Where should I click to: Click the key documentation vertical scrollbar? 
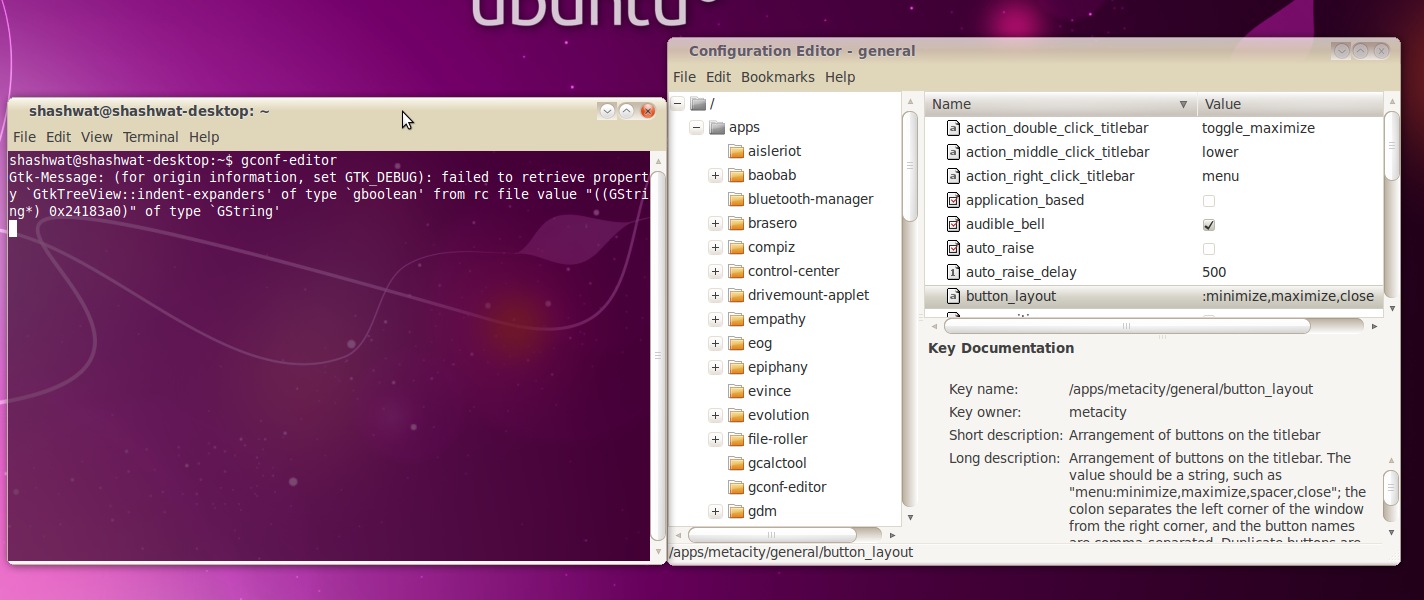pyautogui.click(x=1390, y=489)
